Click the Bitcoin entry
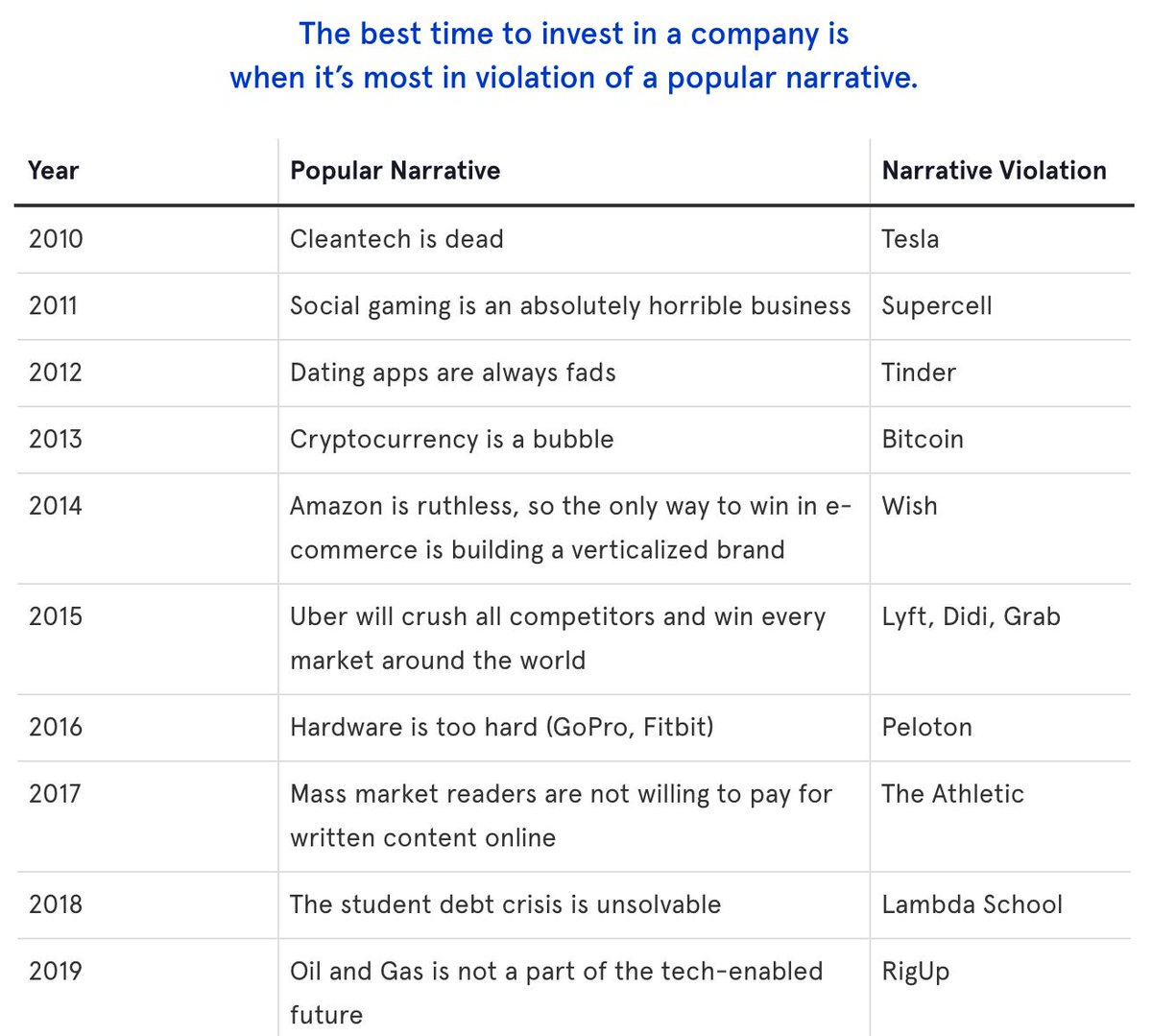Viewport: 1152px width, 1036px height. 923,440
